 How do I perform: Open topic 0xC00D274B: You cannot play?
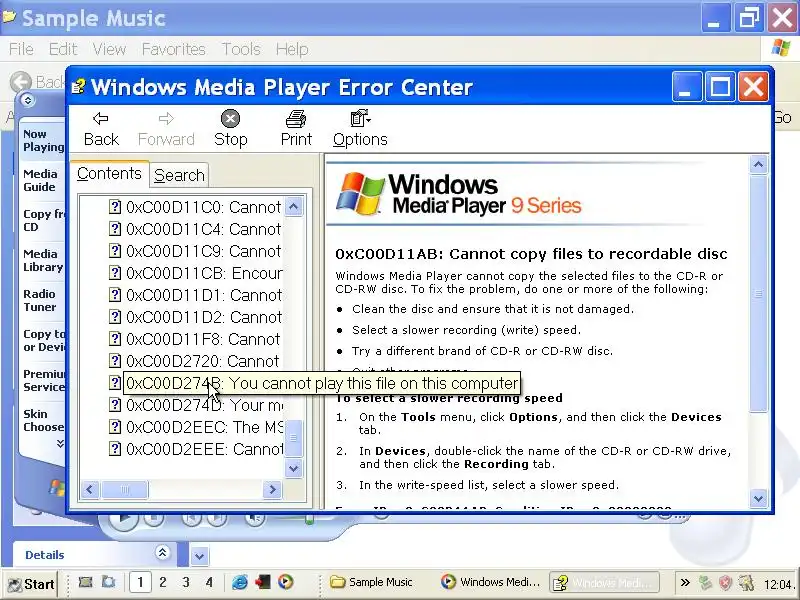pyautogui.click(x=321, y=383)
